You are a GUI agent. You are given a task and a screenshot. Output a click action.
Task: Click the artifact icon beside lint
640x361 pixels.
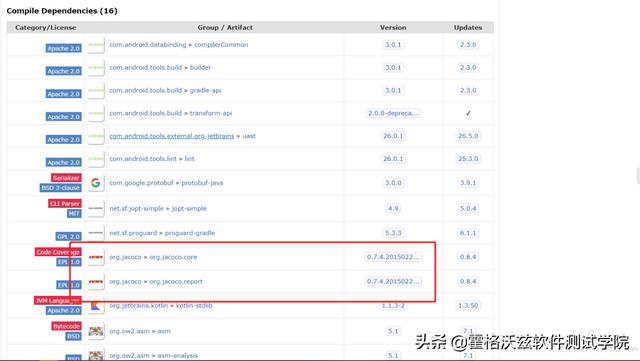coord(96,159)
